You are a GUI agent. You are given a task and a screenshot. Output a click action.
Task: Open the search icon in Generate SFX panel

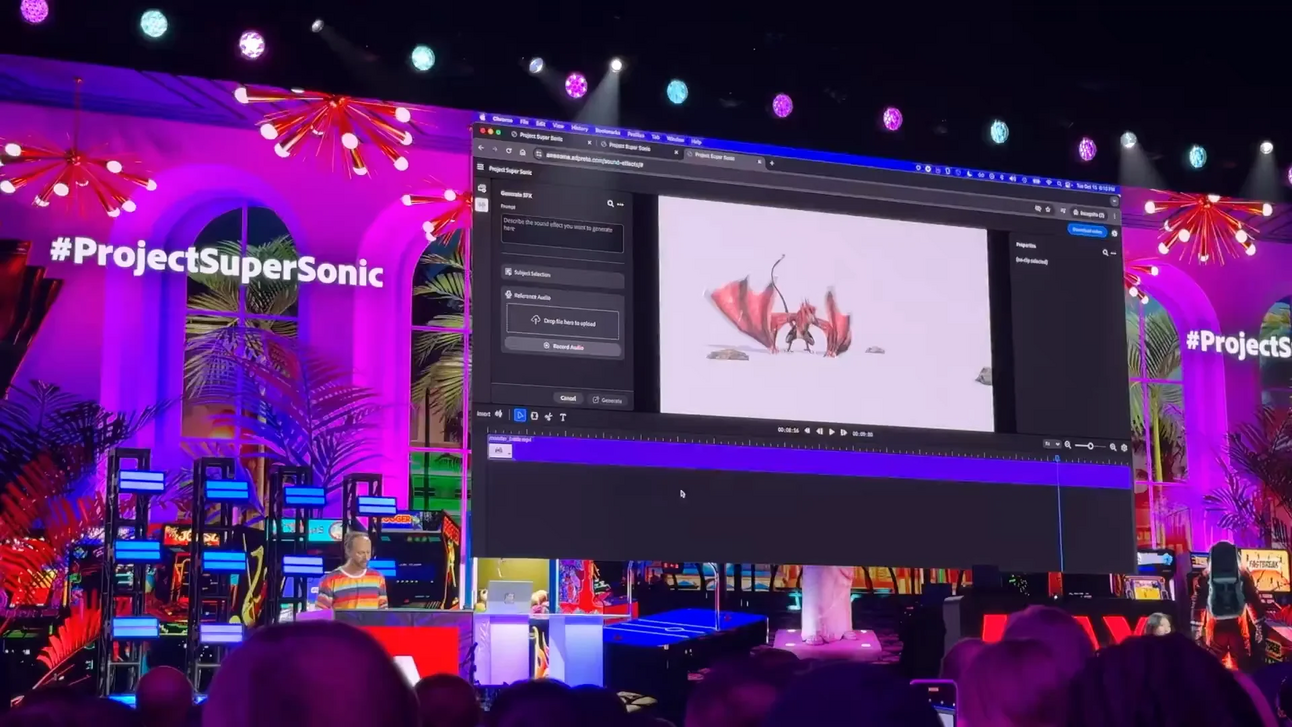[610, 204]
